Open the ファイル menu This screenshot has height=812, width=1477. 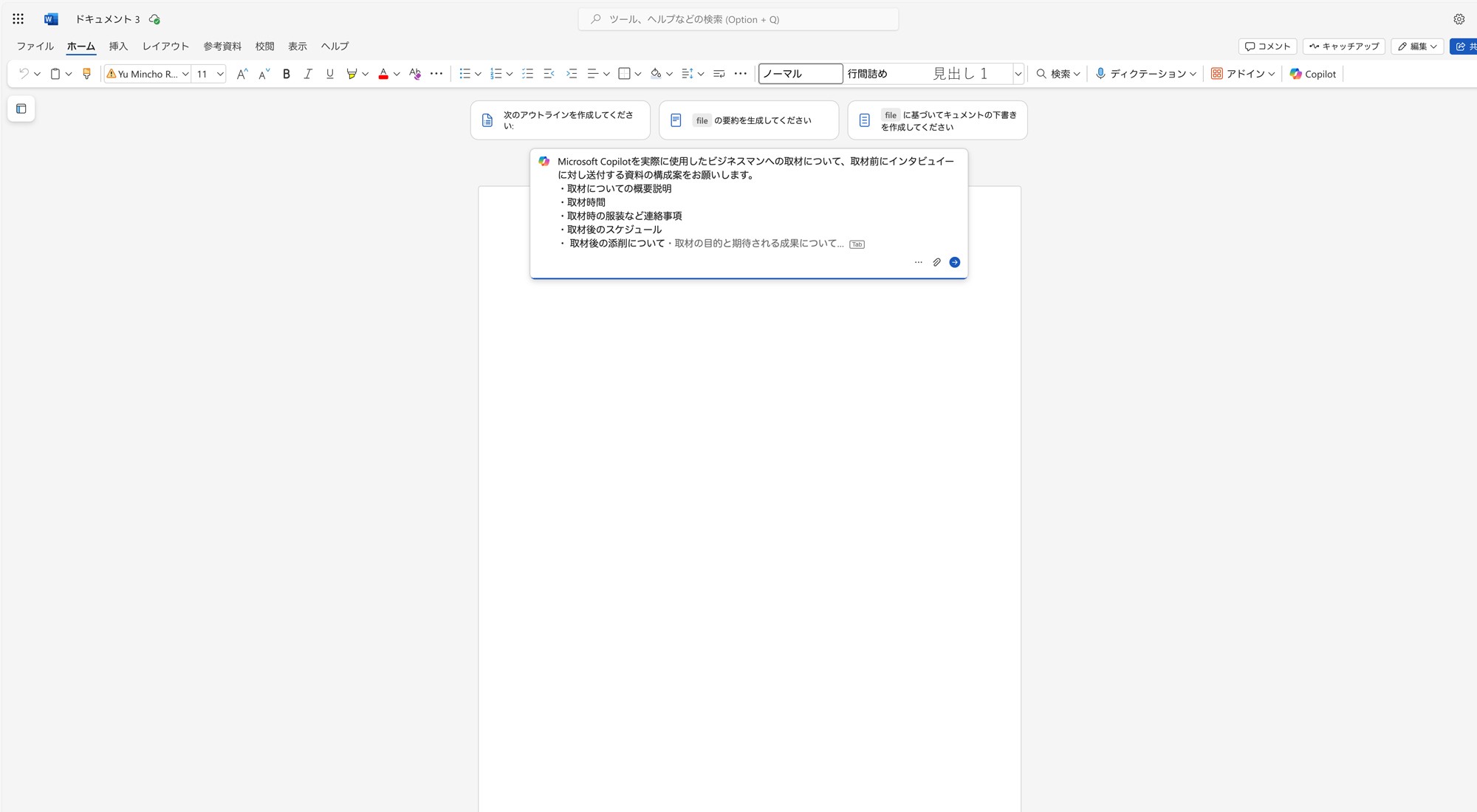click(x=35, y=47)
